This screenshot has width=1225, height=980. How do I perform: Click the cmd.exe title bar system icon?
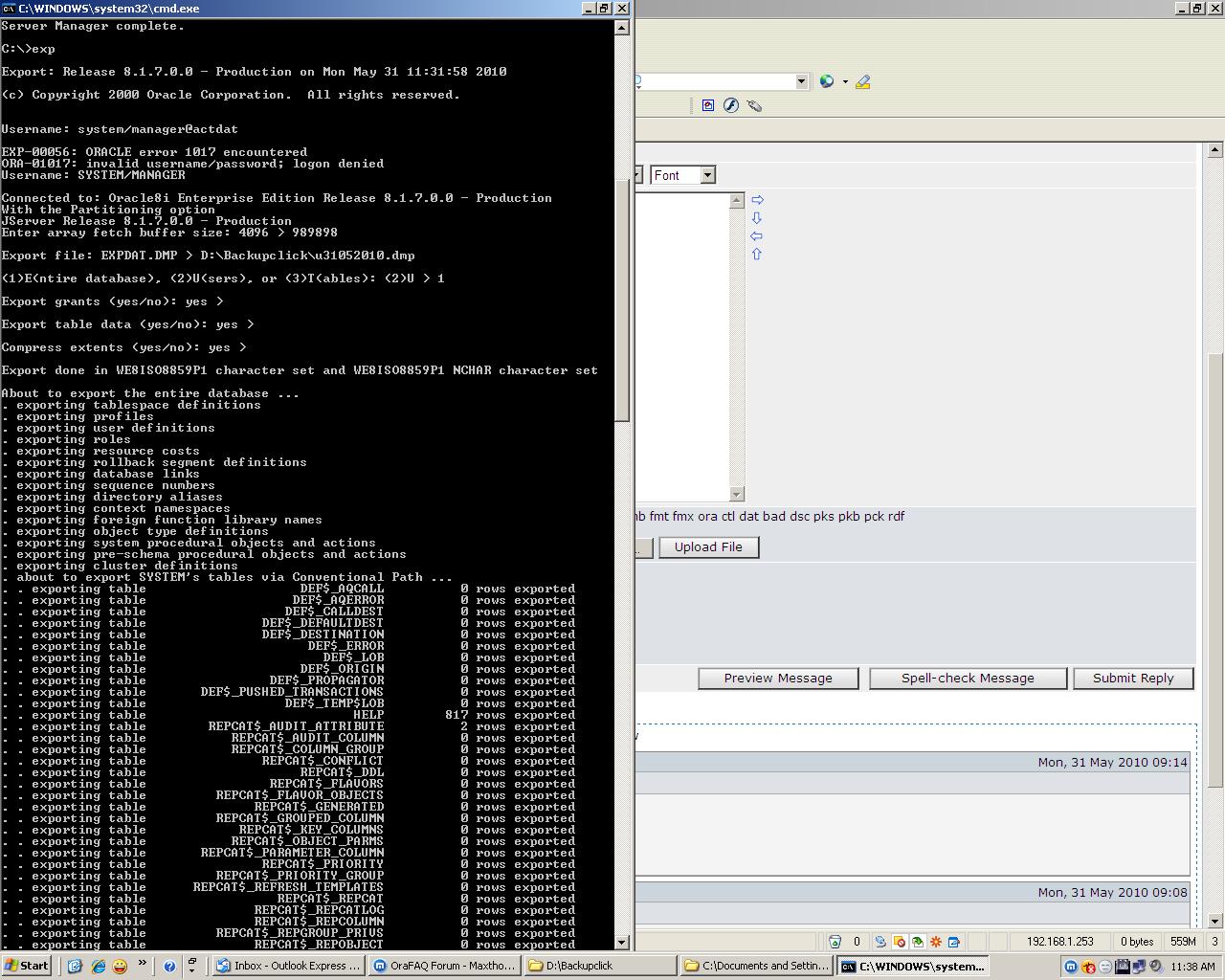point(9,8)
